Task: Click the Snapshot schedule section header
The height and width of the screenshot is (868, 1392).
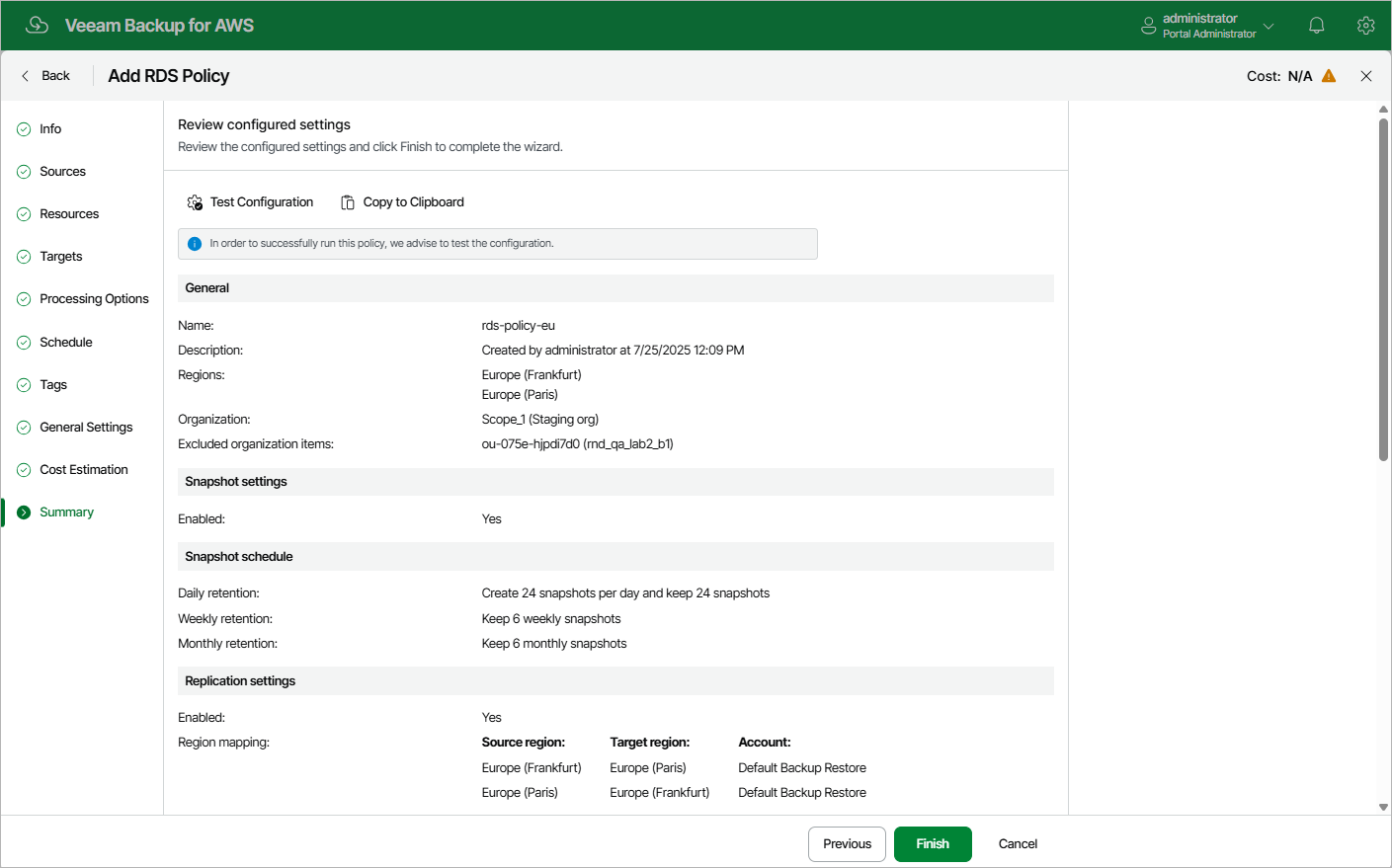Action: [x=615, y=557]
